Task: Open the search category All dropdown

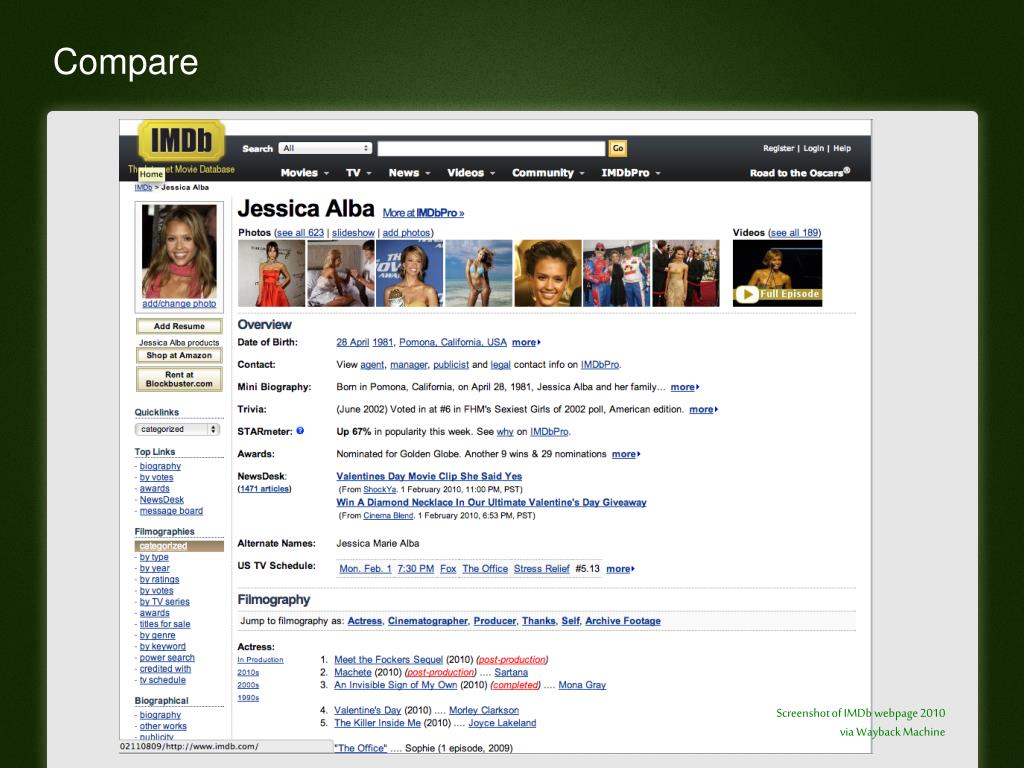Action: tap(325, 148)
